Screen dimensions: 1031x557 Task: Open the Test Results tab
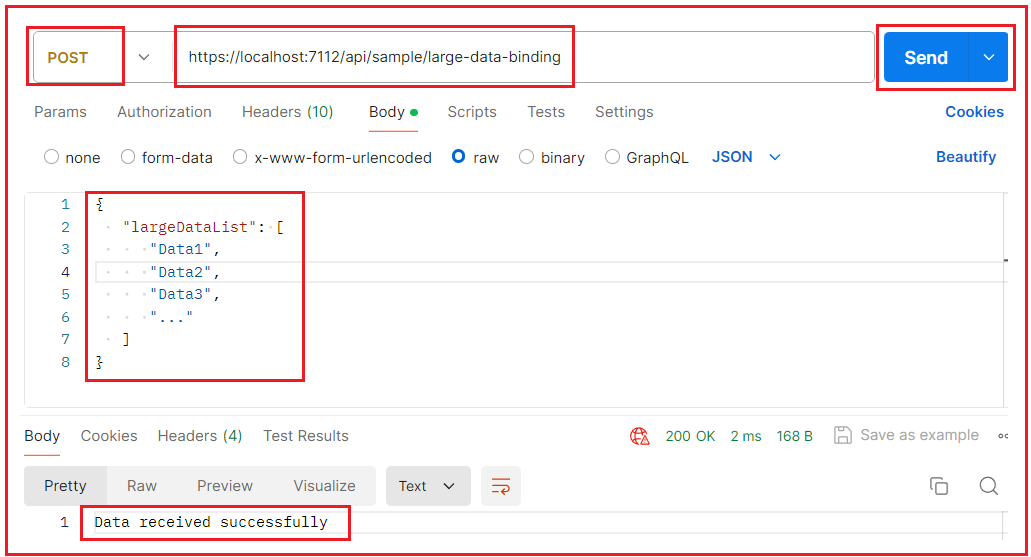[x=306, y=436]
